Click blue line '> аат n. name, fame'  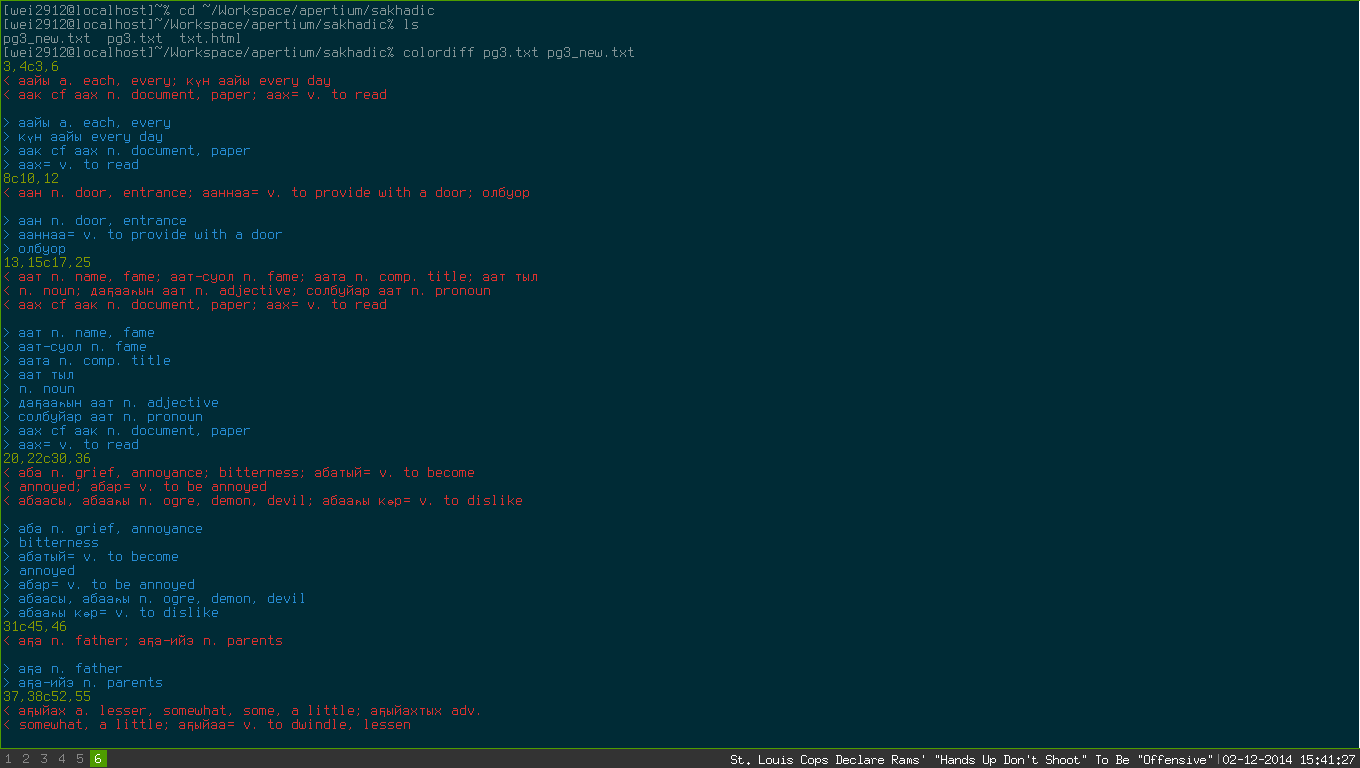point(79,333)
